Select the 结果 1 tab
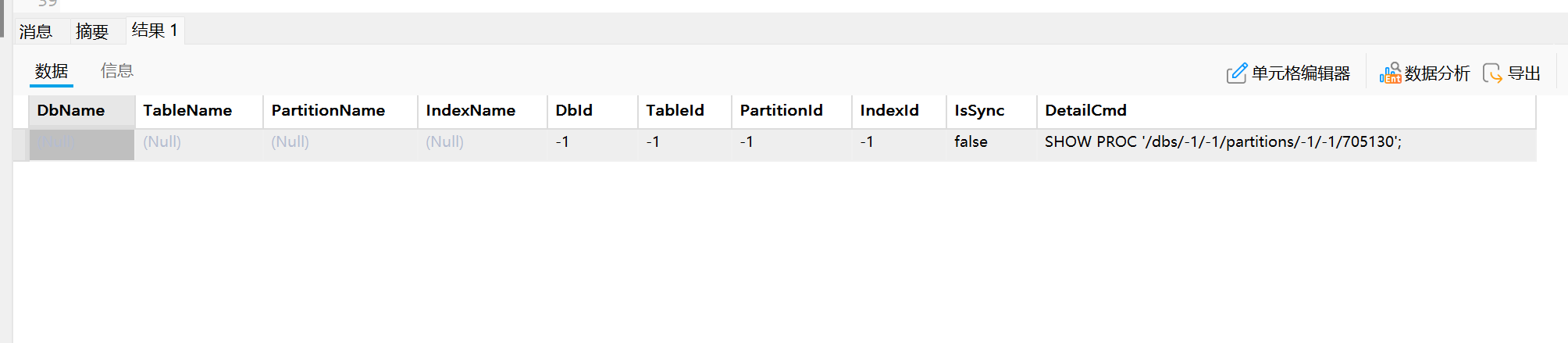The width and height of the screenshot is (1568, 343). 155,30
